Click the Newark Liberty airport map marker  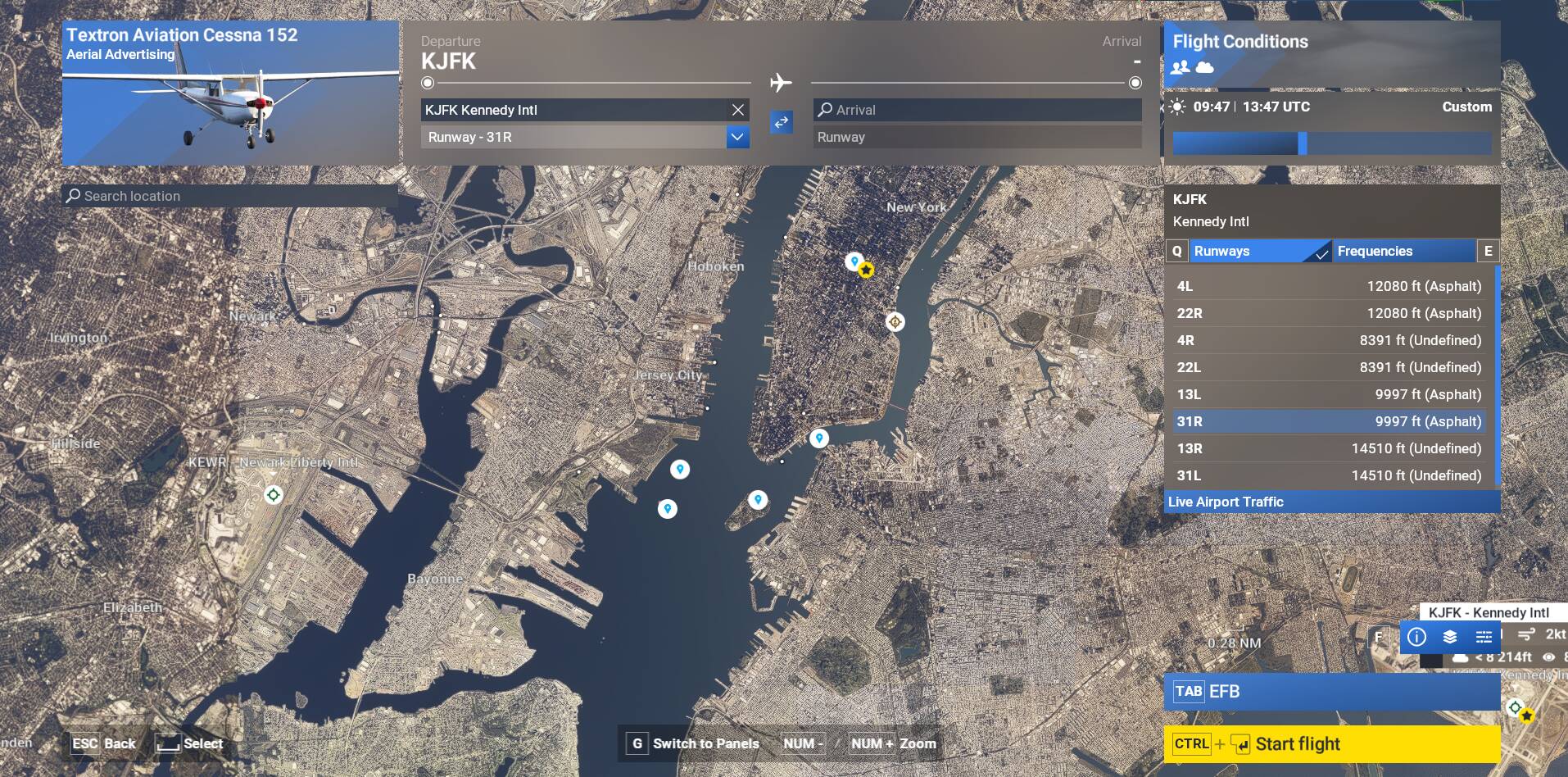274,495
